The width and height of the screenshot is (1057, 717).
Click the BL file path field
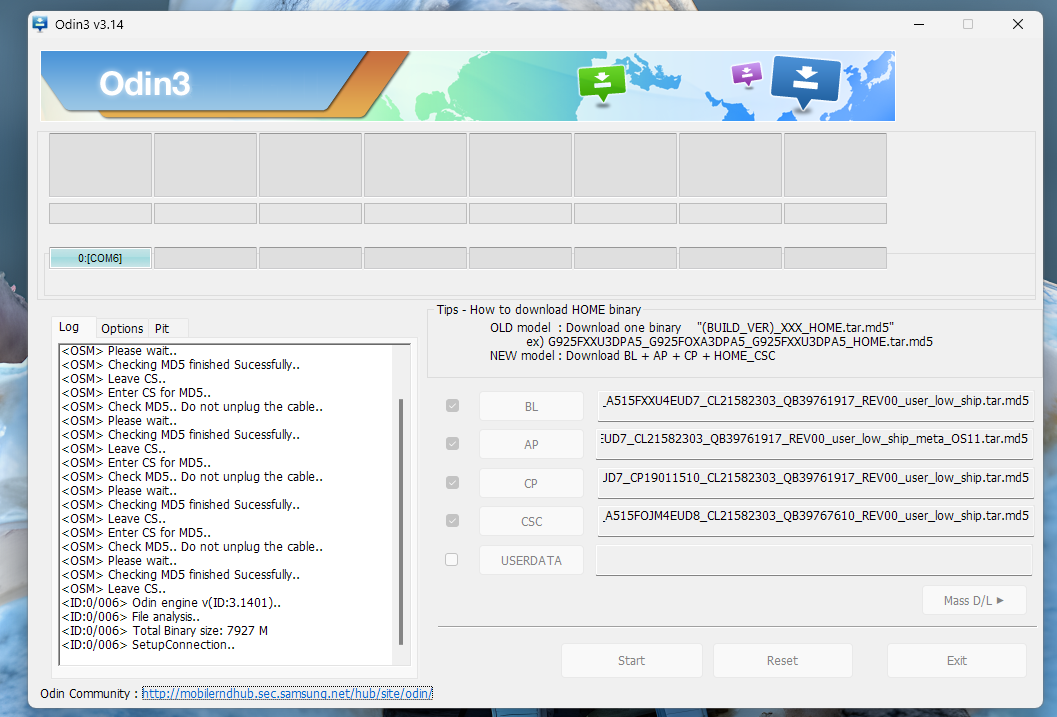(815, 406)
